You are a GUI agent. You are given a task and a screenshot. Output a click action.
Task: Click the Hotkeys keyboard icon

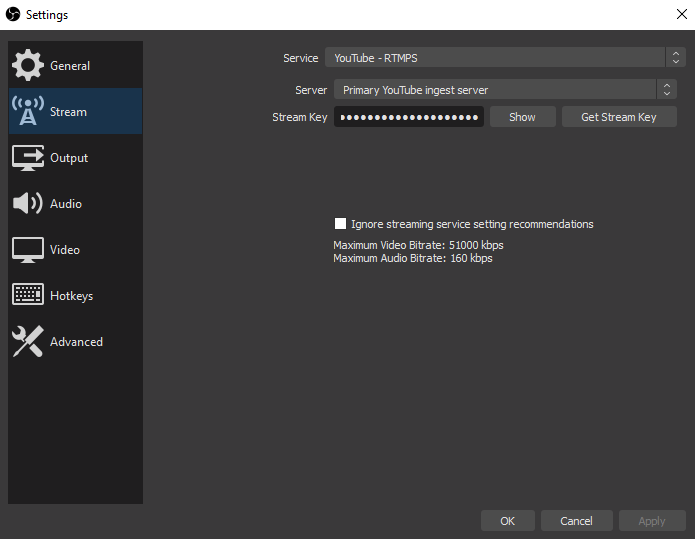click(x=27, y=296)
